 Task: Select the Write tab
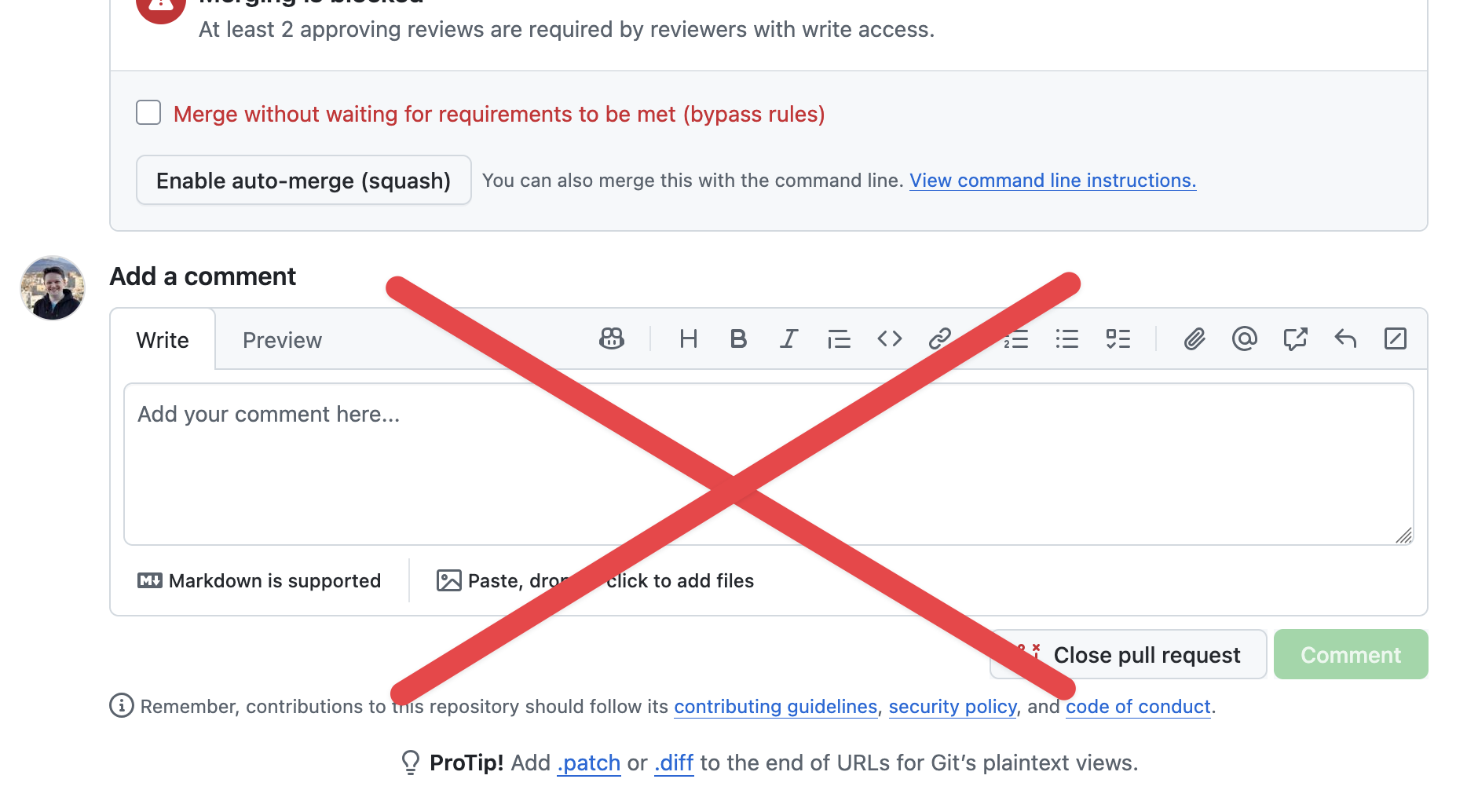(x=162, y=339)
